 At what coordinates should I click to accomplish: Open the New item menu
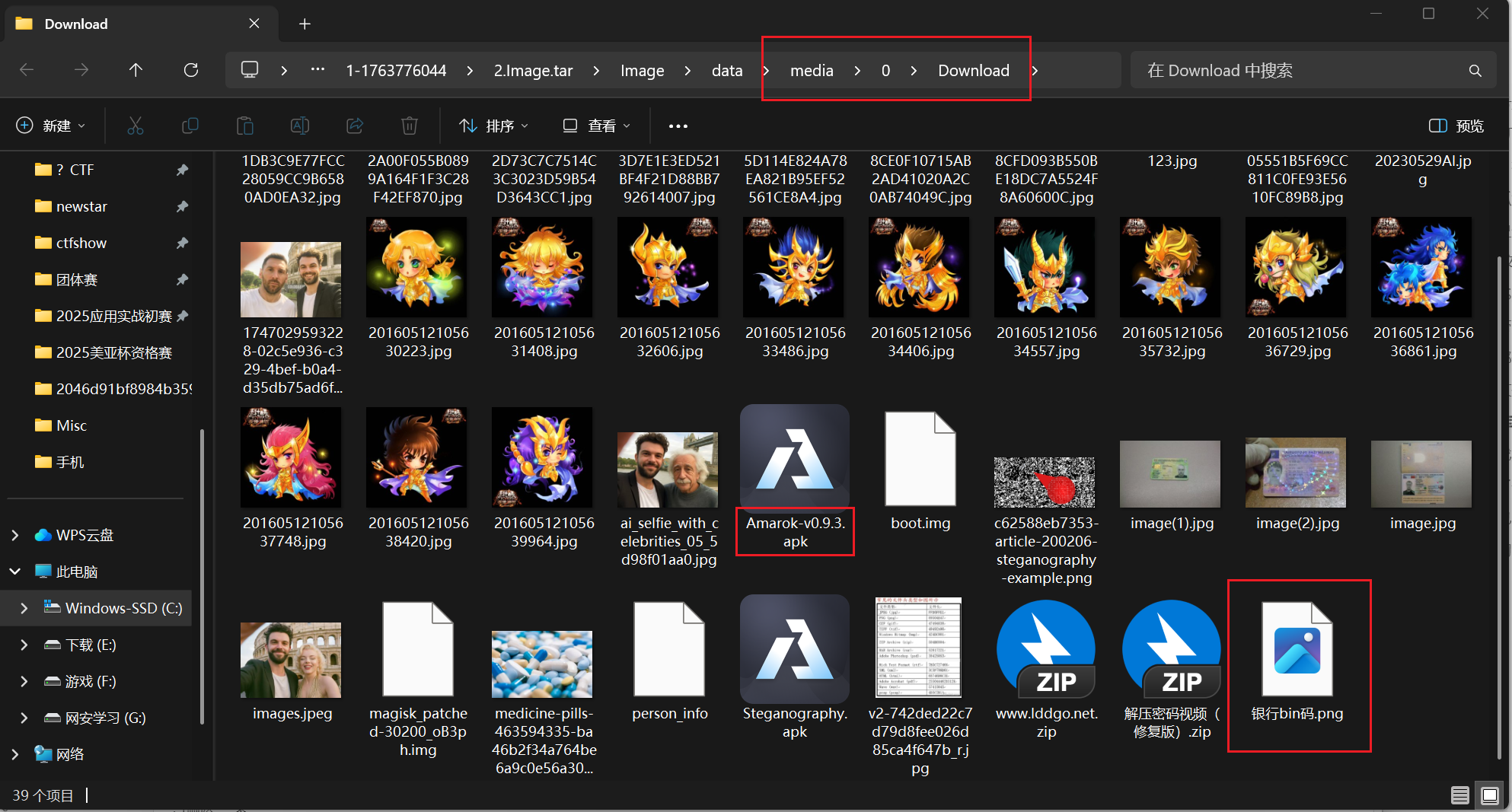(50, 126)
